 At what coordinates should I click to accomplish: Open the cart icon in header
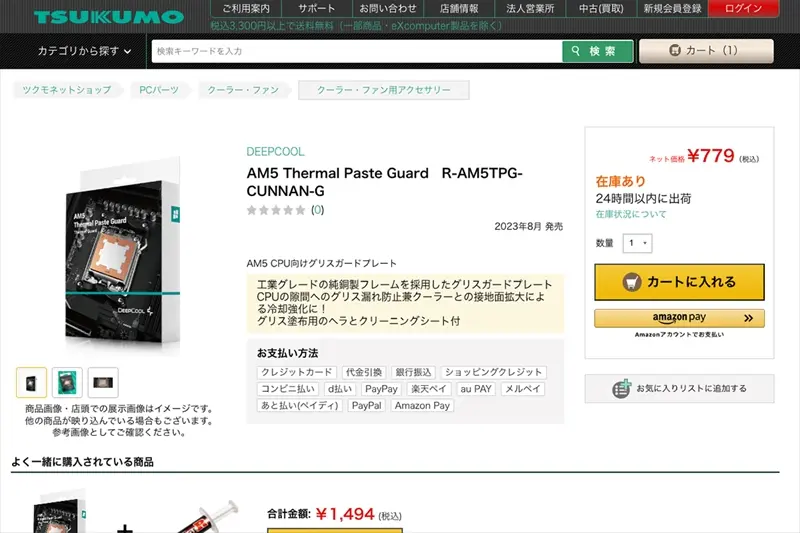pos(674,50)
